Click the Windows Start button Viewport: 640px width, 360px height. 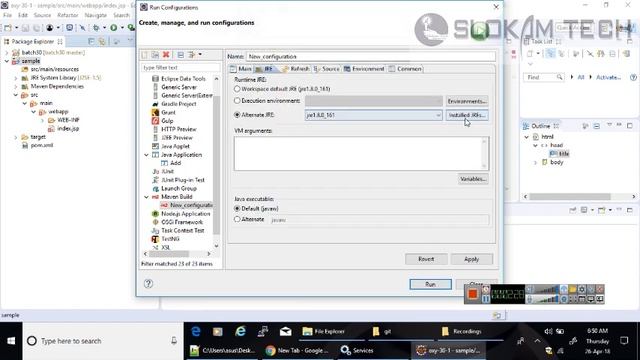[11, 340]
